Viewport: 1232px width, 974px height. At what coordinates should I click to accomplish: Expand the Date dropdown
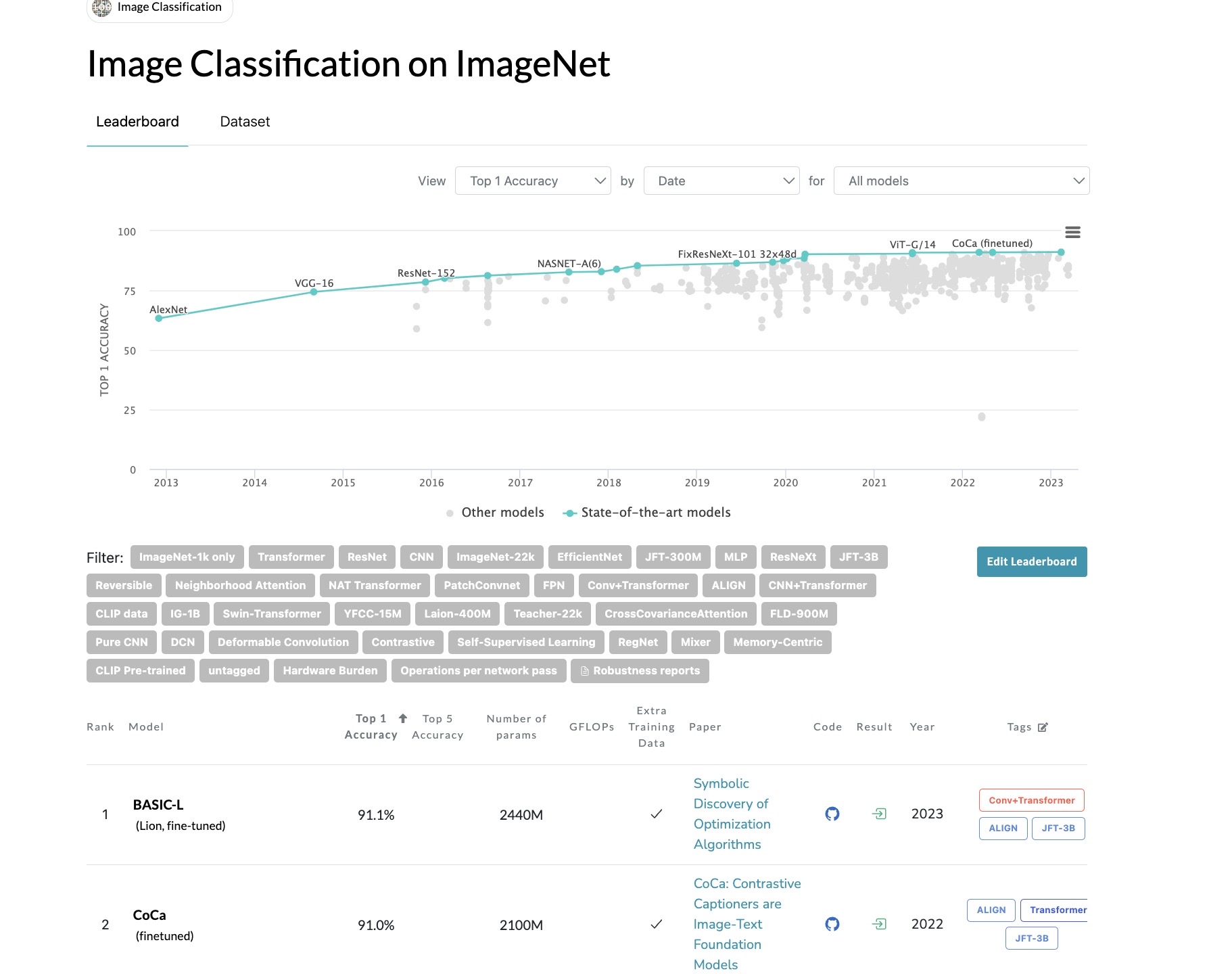(x=721, y=181)
